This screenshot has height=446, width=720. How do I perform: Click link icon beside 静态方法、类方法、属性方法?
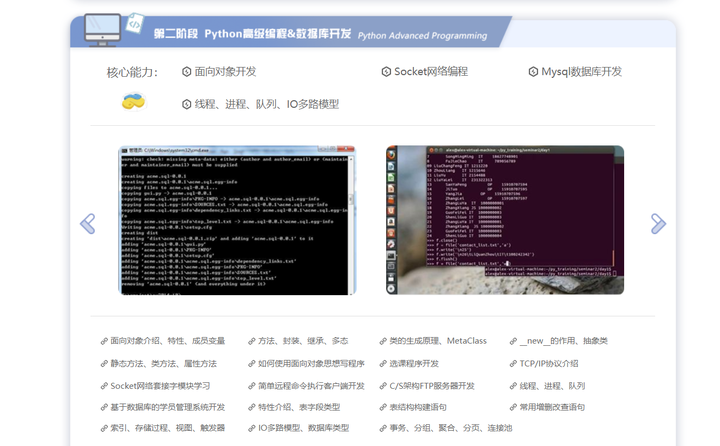[104, 364]
